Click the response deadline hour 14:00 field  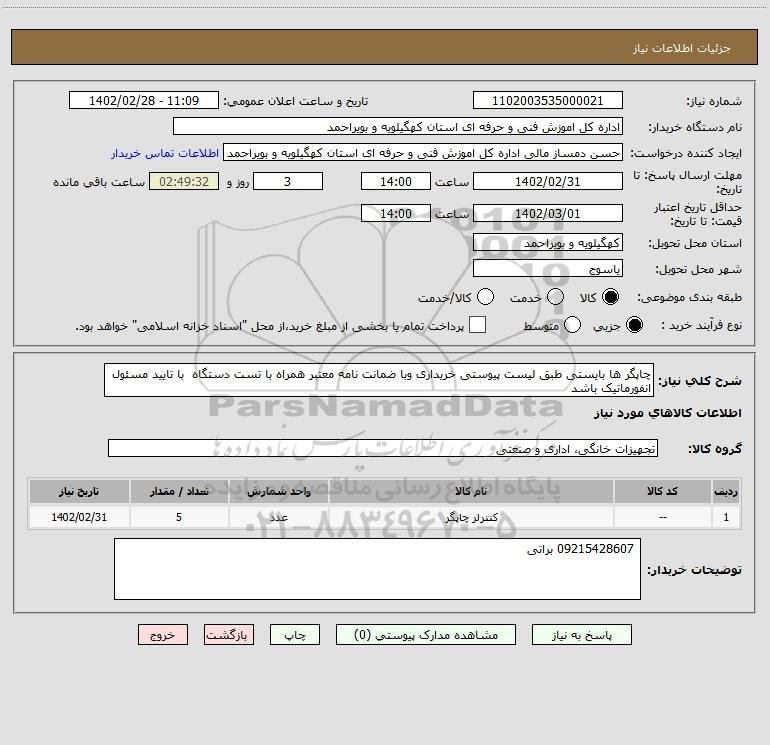point(396,181)
